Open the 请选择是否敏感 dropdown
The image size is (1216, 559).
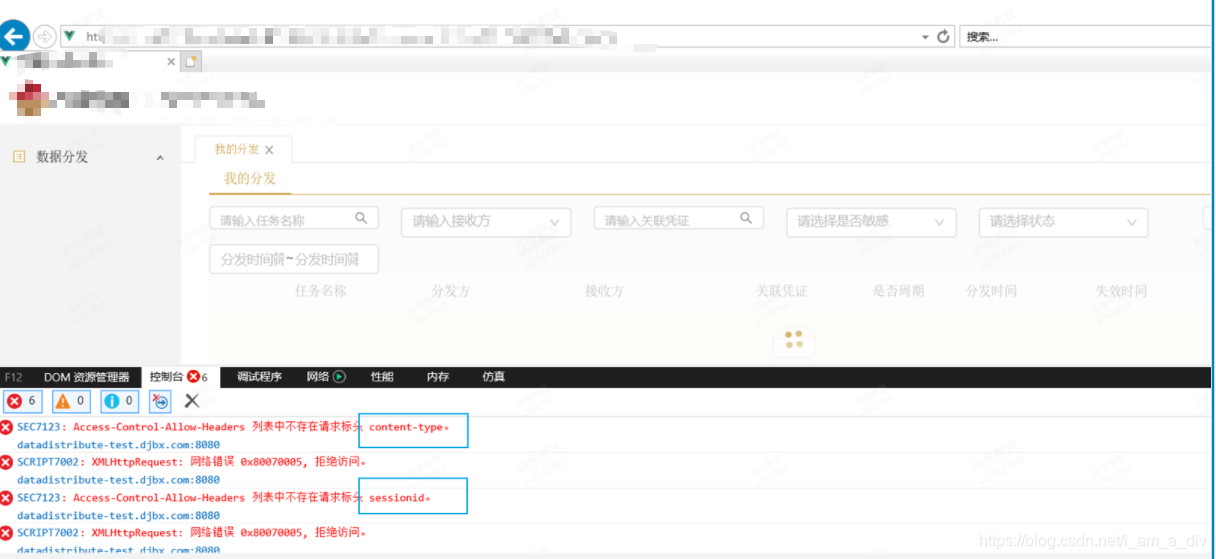click(871, 222)
